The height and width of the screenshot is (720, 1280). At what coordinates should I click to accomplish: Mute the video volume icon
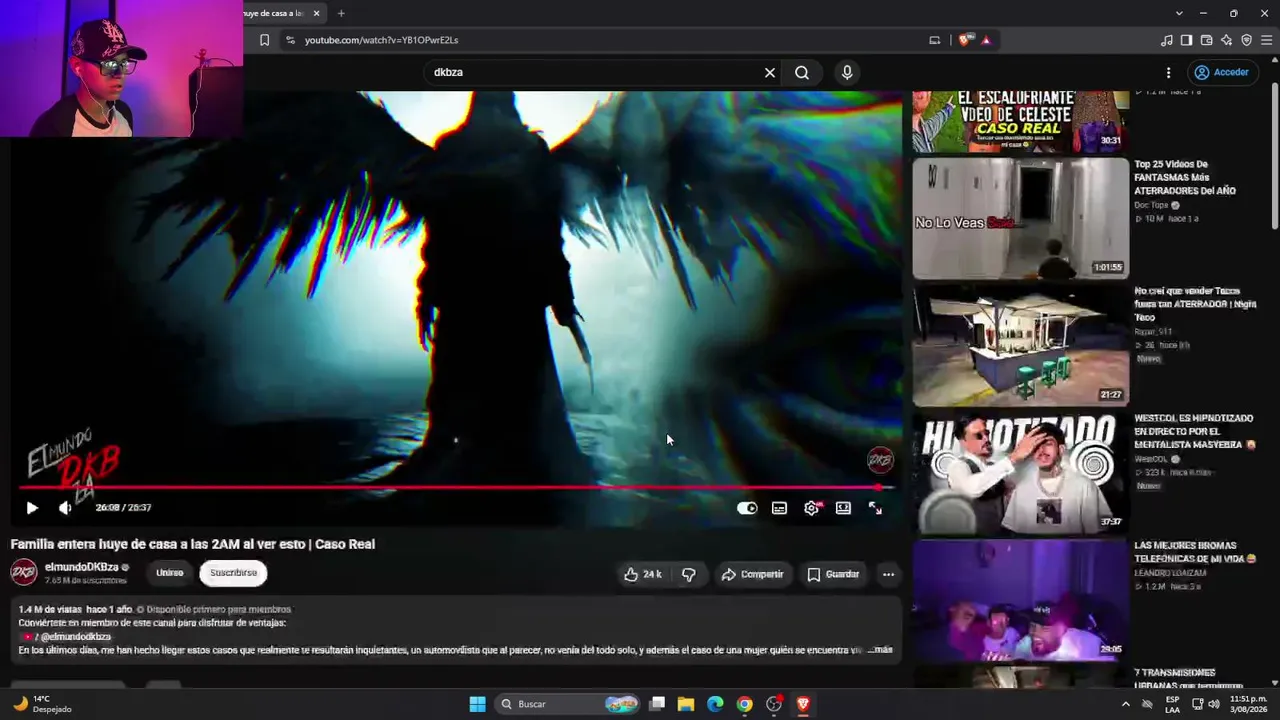point(65,508)
